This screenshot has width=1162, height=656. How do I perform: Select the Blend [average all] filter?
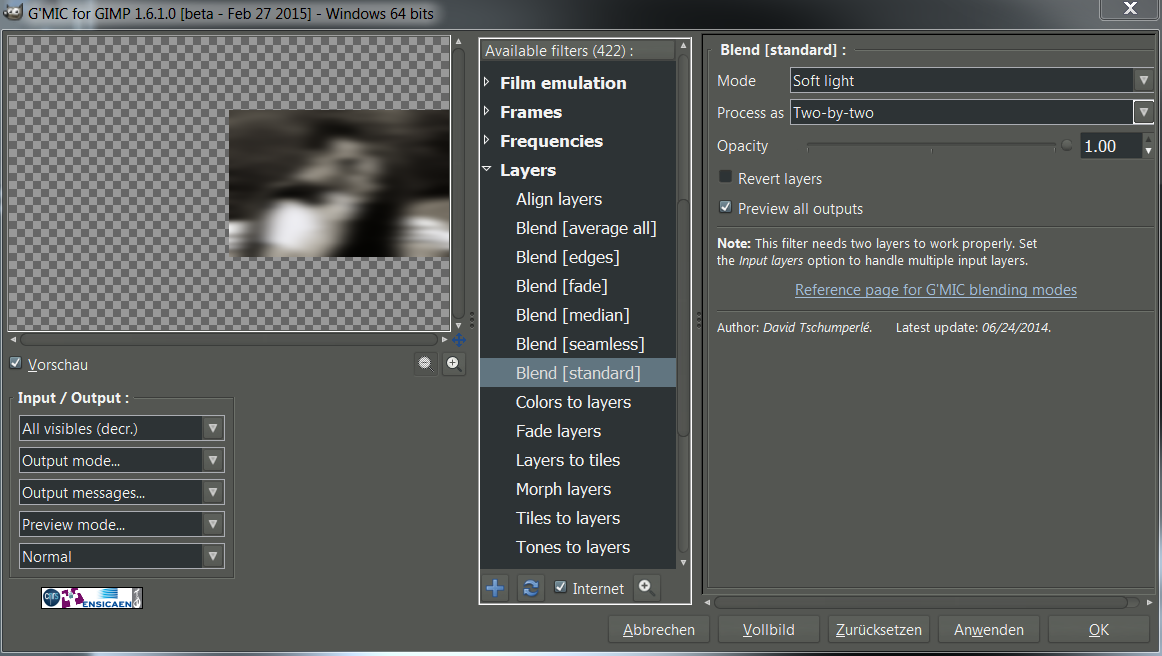pos(585,228)
